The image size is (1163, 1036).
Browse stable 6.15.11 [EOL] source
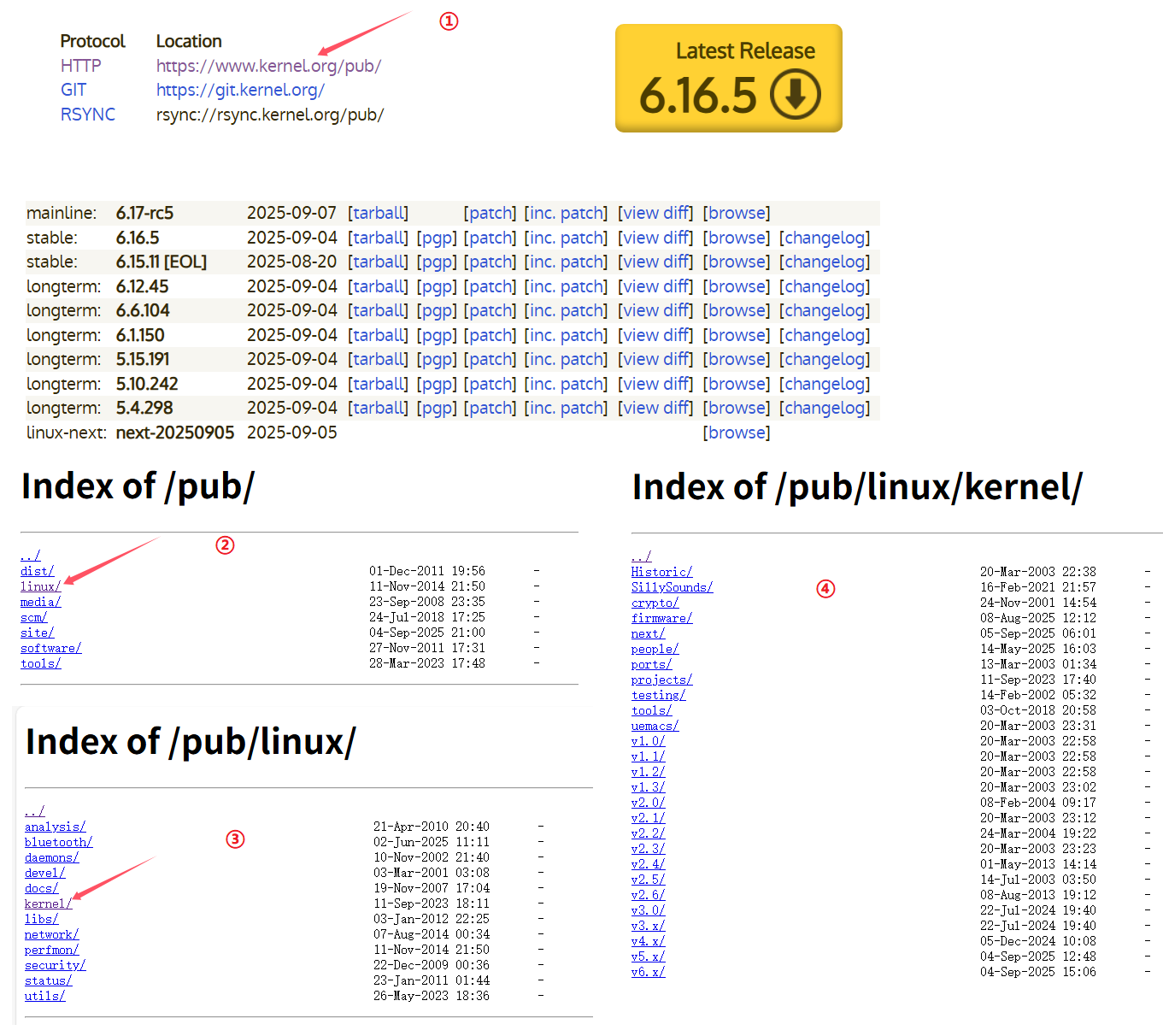[x=737, y=262]
